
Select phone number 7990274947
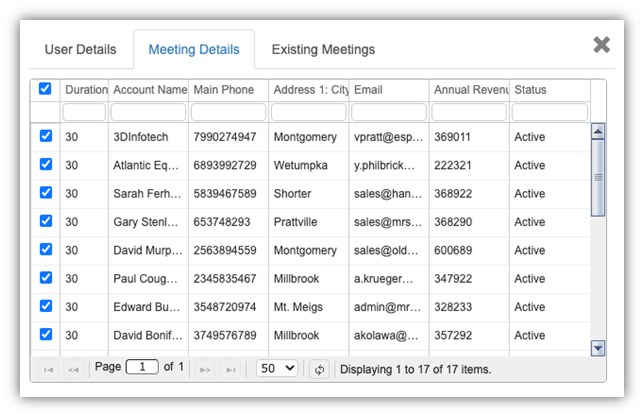tap(225, 137)
